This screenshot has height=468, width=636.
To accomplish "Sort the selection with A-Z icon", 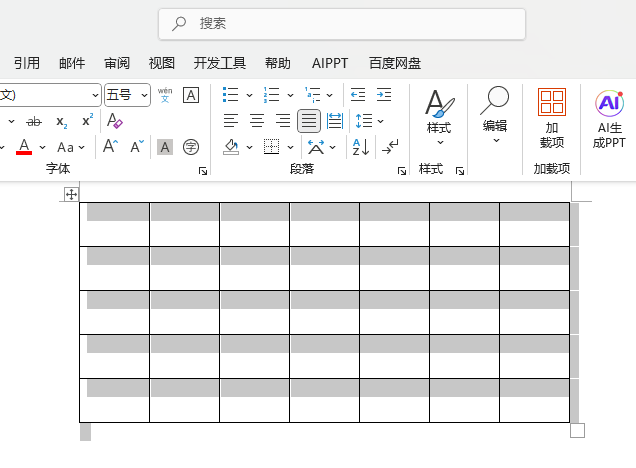I will [361, 147].
